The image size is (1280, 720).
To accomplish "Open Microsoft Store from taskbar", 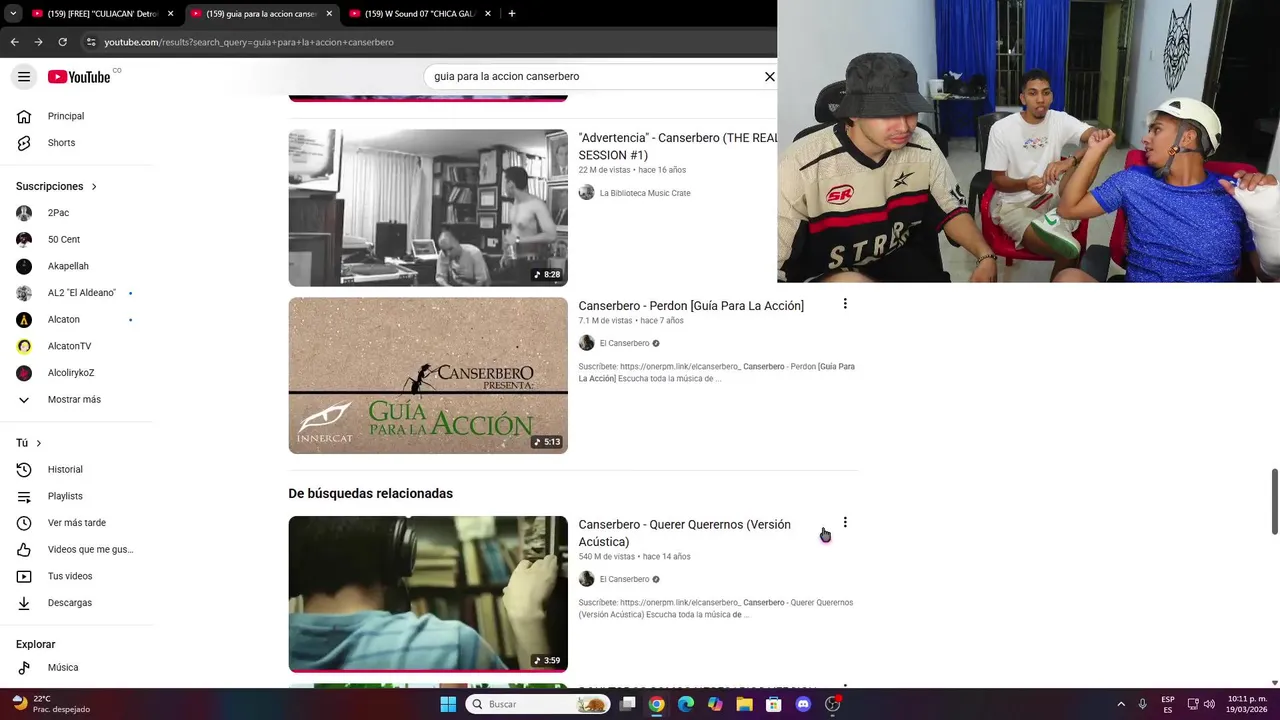I will [773, 704].
